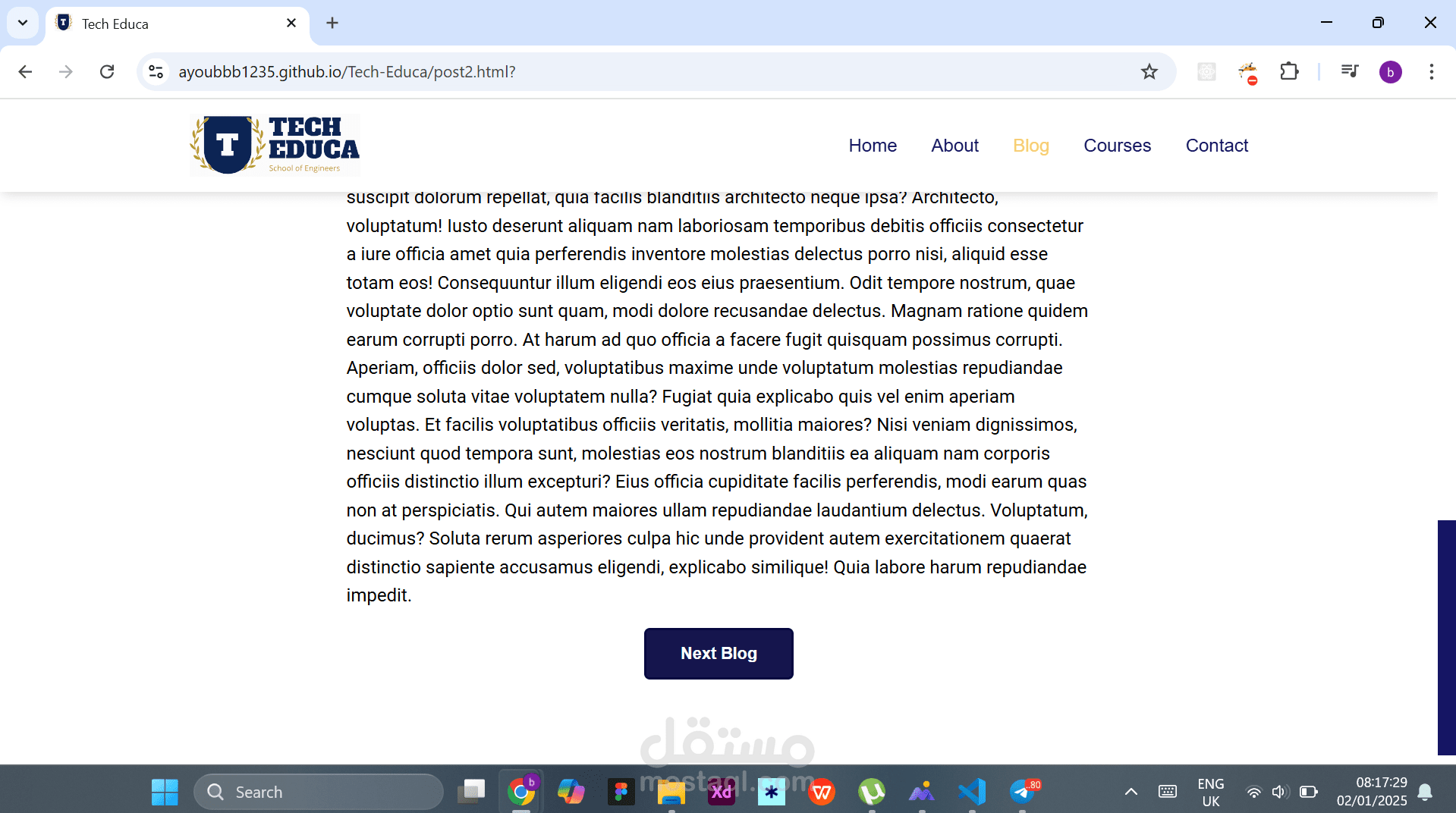Open the mountain-shaped app icon on taskbar
Screen dimensions: 1456x813
pyautogui.click(x=922, y=792)
